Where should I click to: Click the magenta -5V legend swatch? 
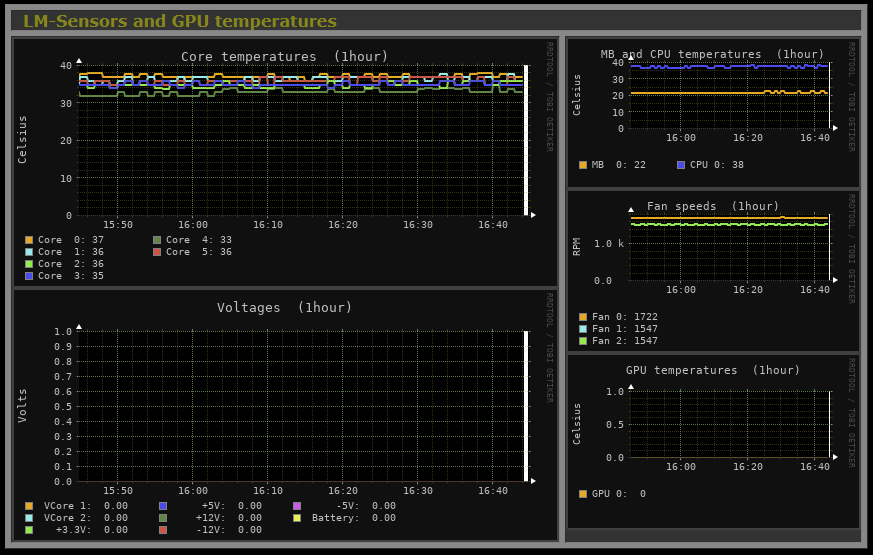[x=297, y=506]
